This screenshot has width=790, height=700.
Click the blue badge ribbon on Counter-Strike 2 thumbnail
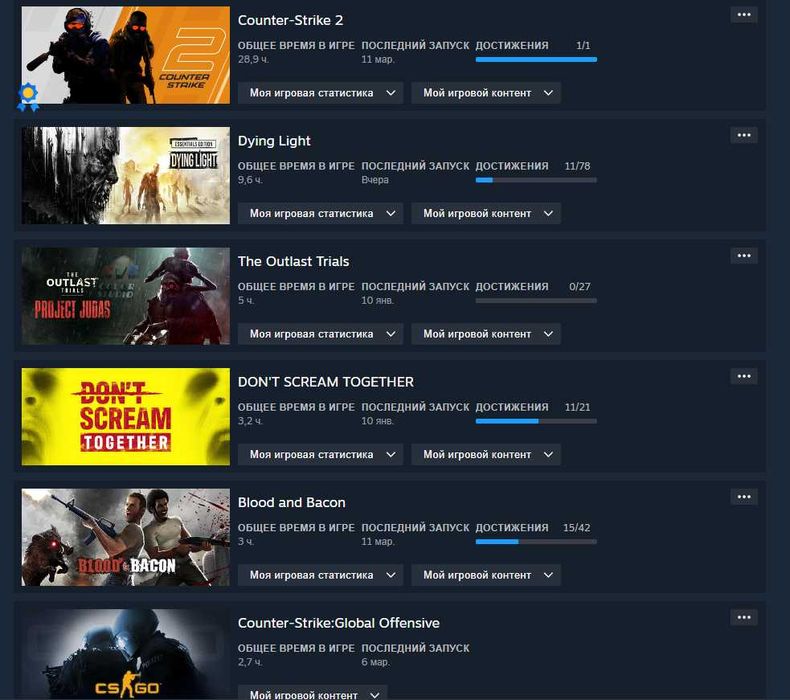[x=28, y=97]
